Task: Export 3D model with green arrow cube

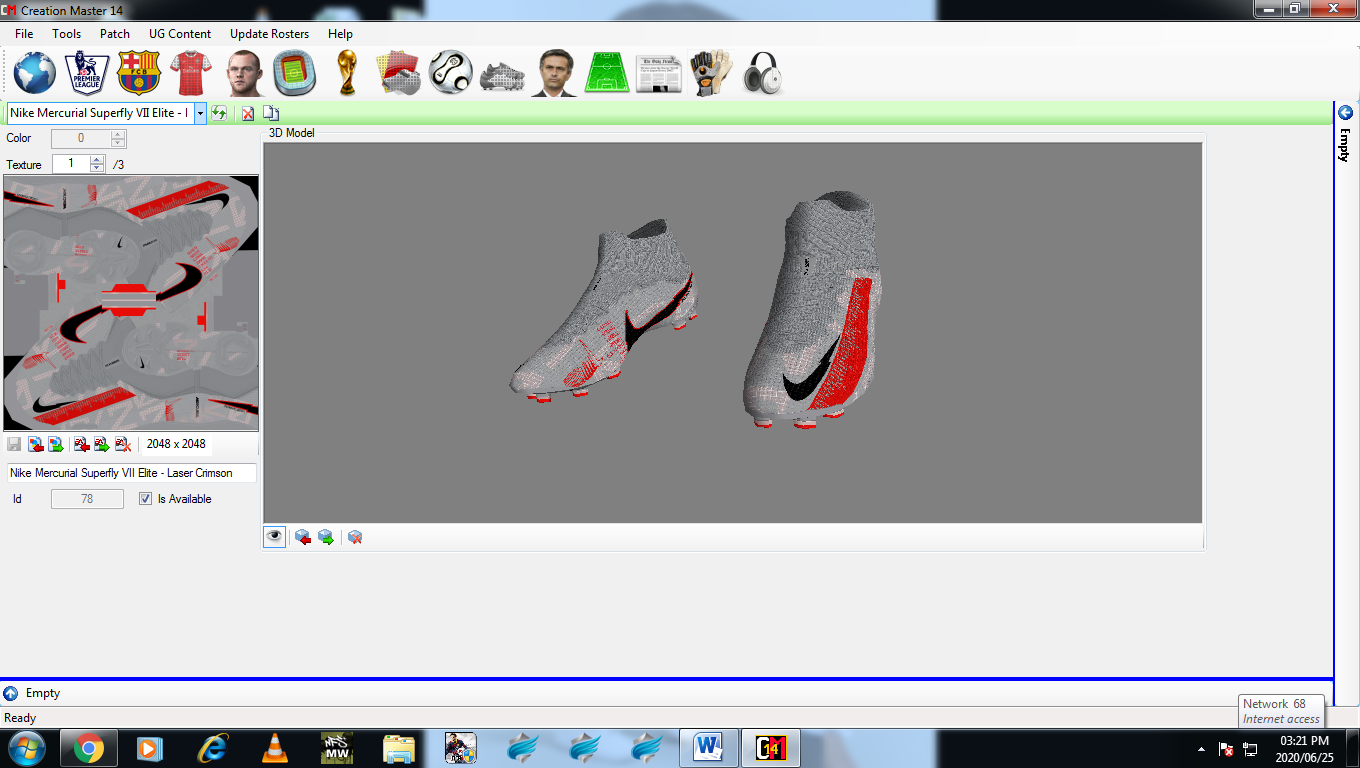Action: pyautogui.click(x=326, y=537)
